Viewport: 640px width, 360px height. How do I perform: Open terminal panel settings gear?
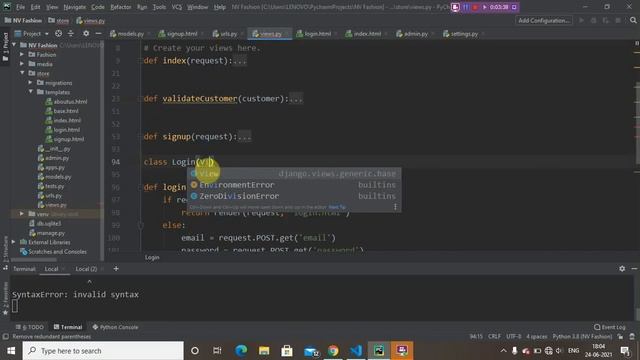tap(622, 269)
